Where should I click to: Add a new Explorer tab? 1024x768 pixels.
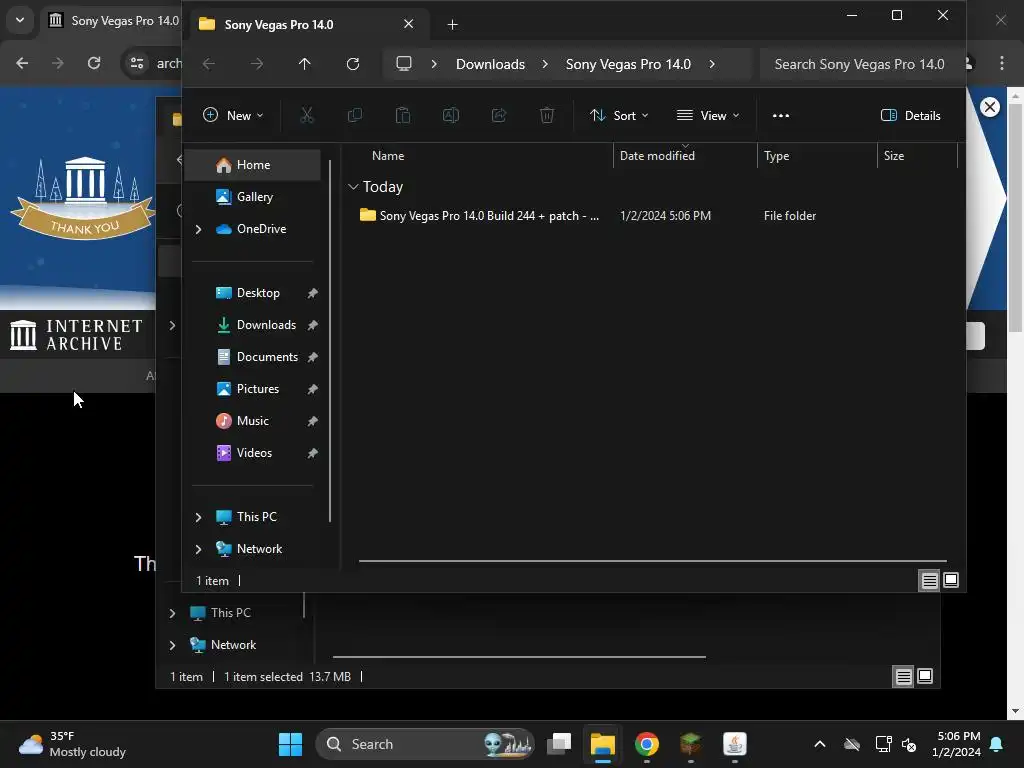pyautogui.click(x=452, y=25)
